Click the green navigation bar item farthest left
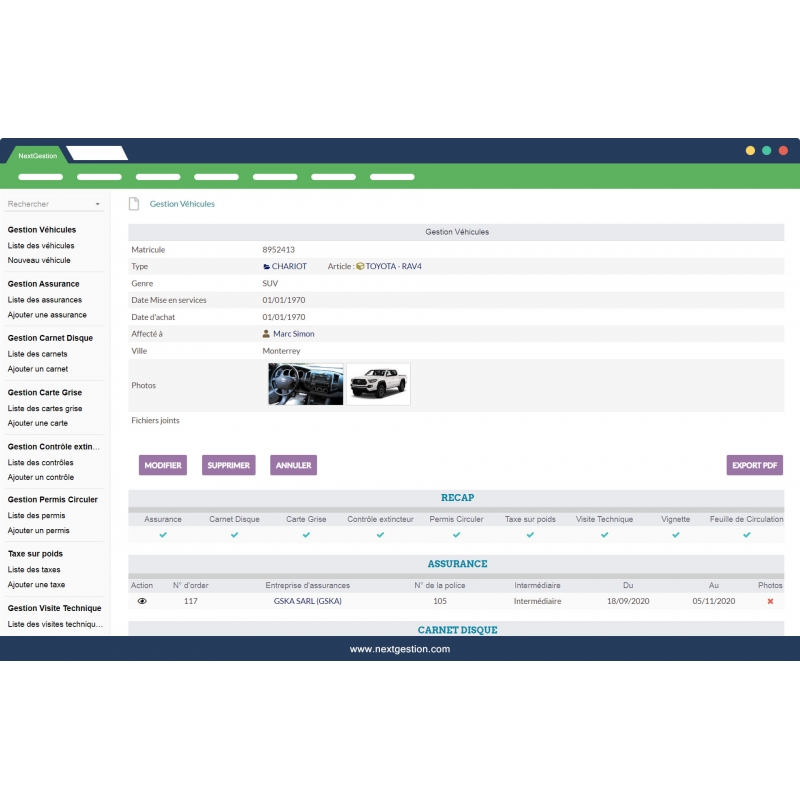This screenshot has width=800, height=800. [37, 176]
